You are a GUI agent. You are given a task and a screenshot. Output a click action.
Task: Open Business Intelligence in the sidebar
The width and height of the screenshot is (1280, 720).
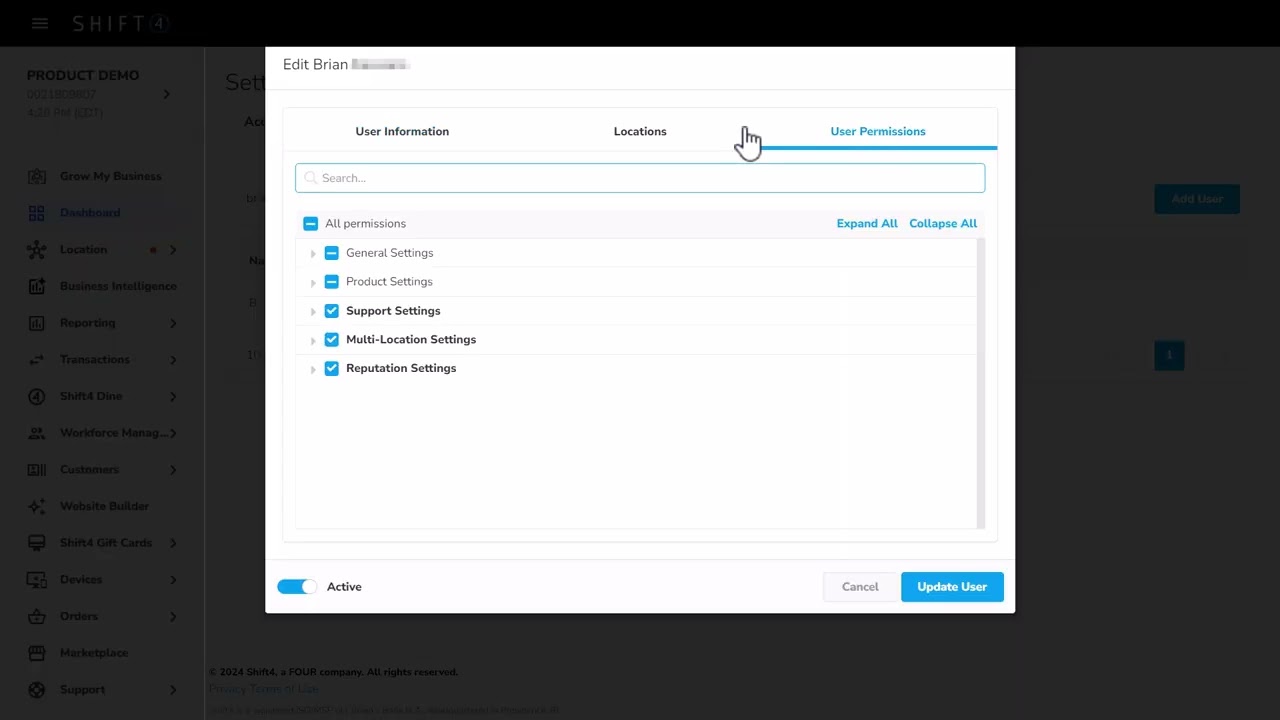[118, 286]
